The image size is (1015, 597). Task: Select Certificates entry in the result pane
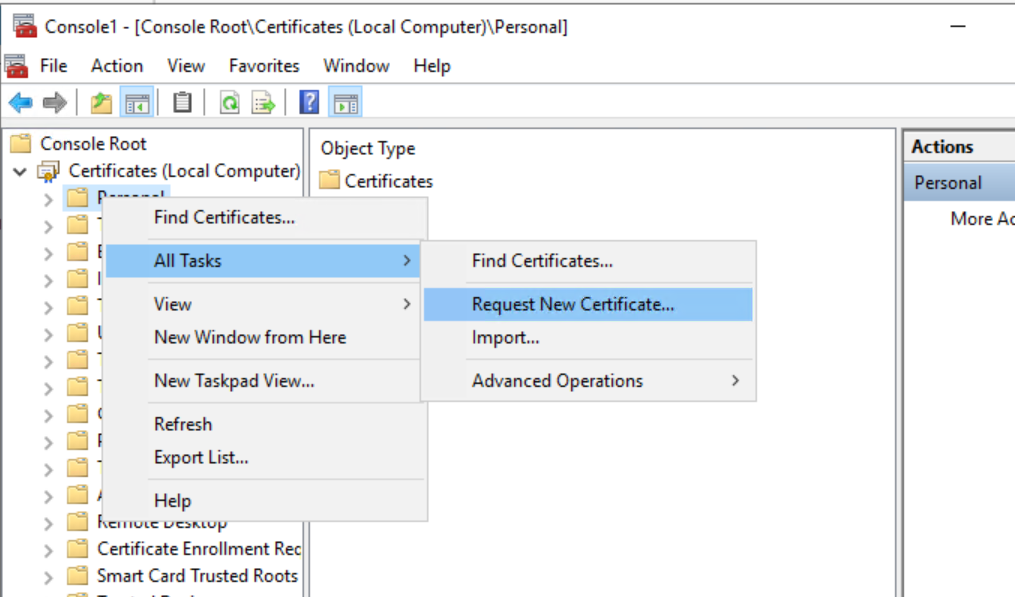[388, 181]
